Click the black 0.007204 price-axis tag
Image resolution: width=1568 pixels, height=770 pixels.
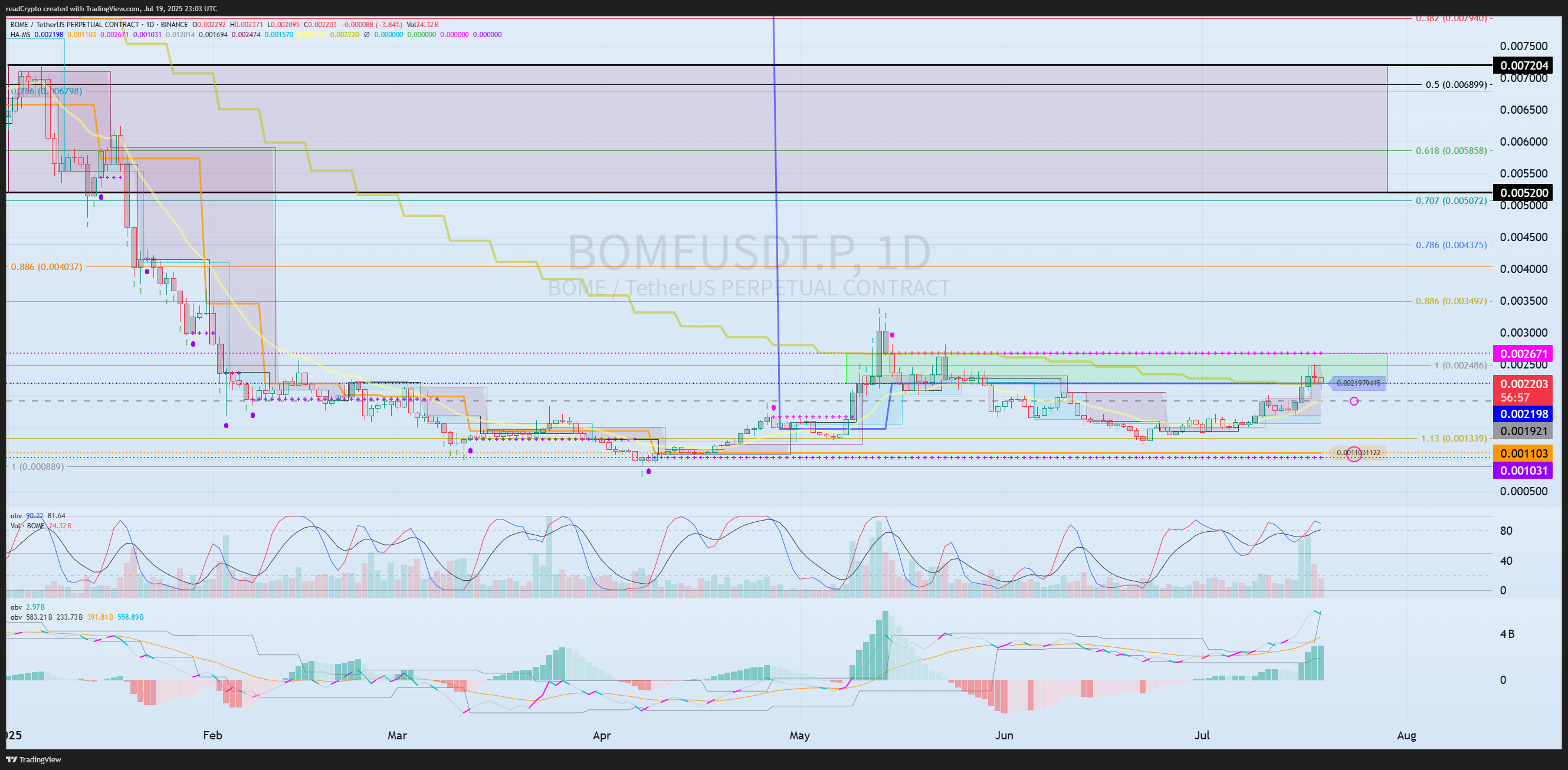pyautogui.click(x=1523, y=65)
